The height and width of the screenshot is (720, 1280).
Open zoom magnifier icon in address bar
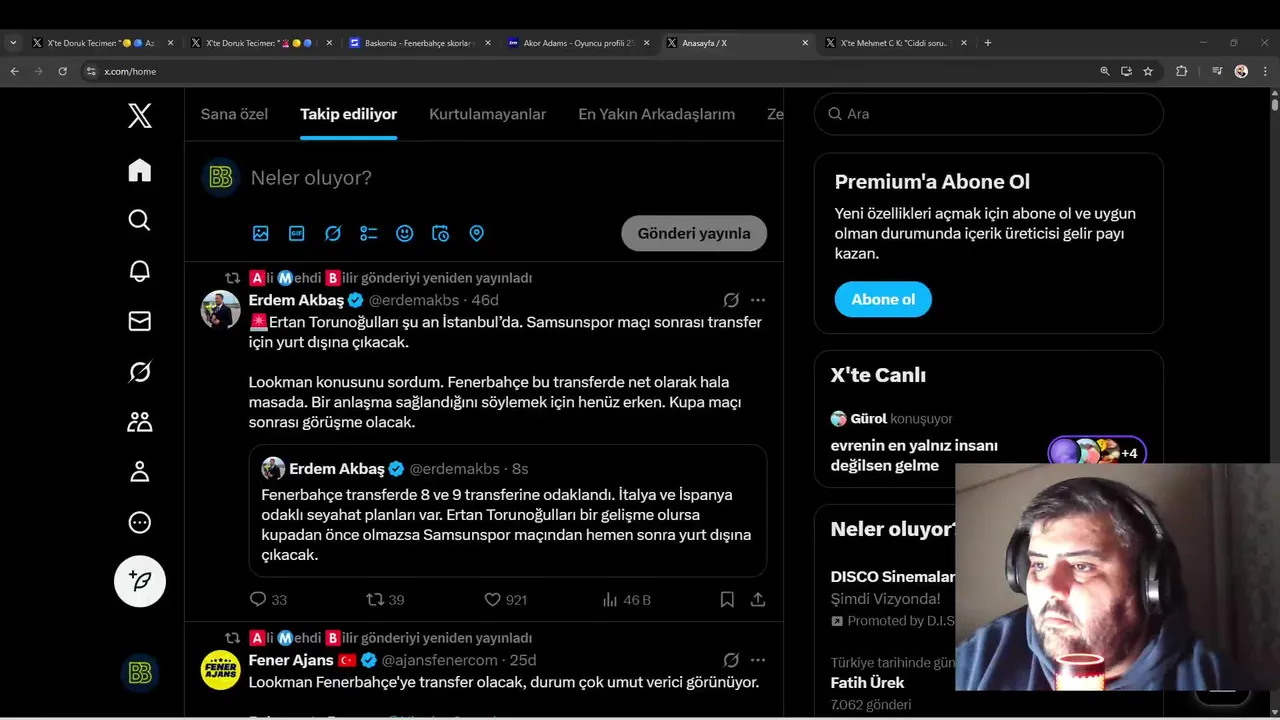click(x=1105, y=71)
